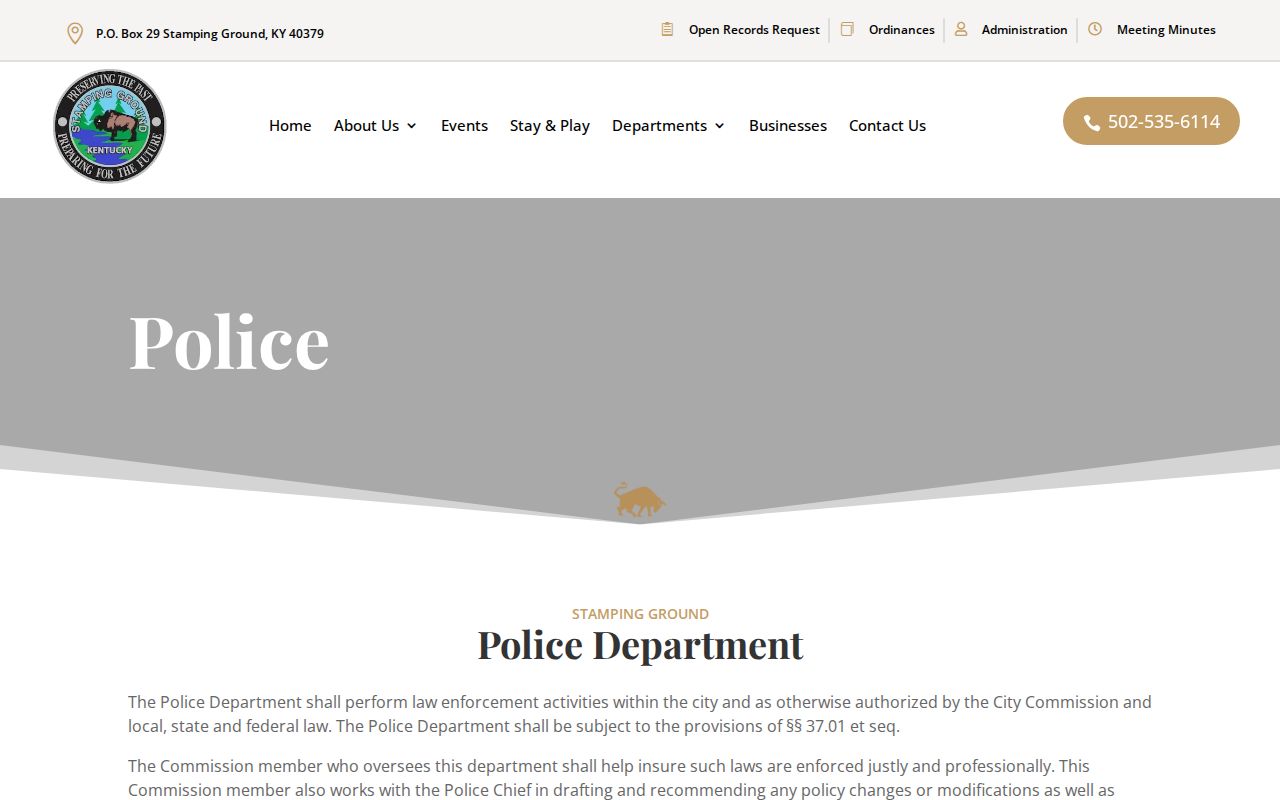Click the clipboard icon beside Open Records Request
1280x800 pixels.
click(x=667, y=29)
